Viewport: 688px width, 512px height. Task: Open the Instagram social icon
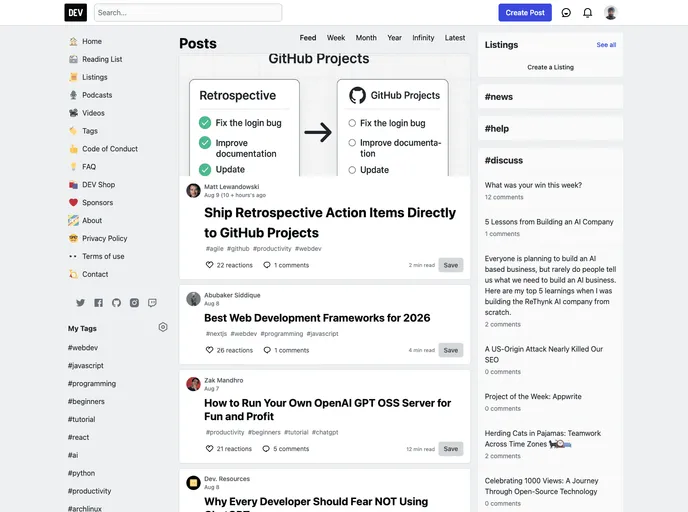(x=134, y=303)
